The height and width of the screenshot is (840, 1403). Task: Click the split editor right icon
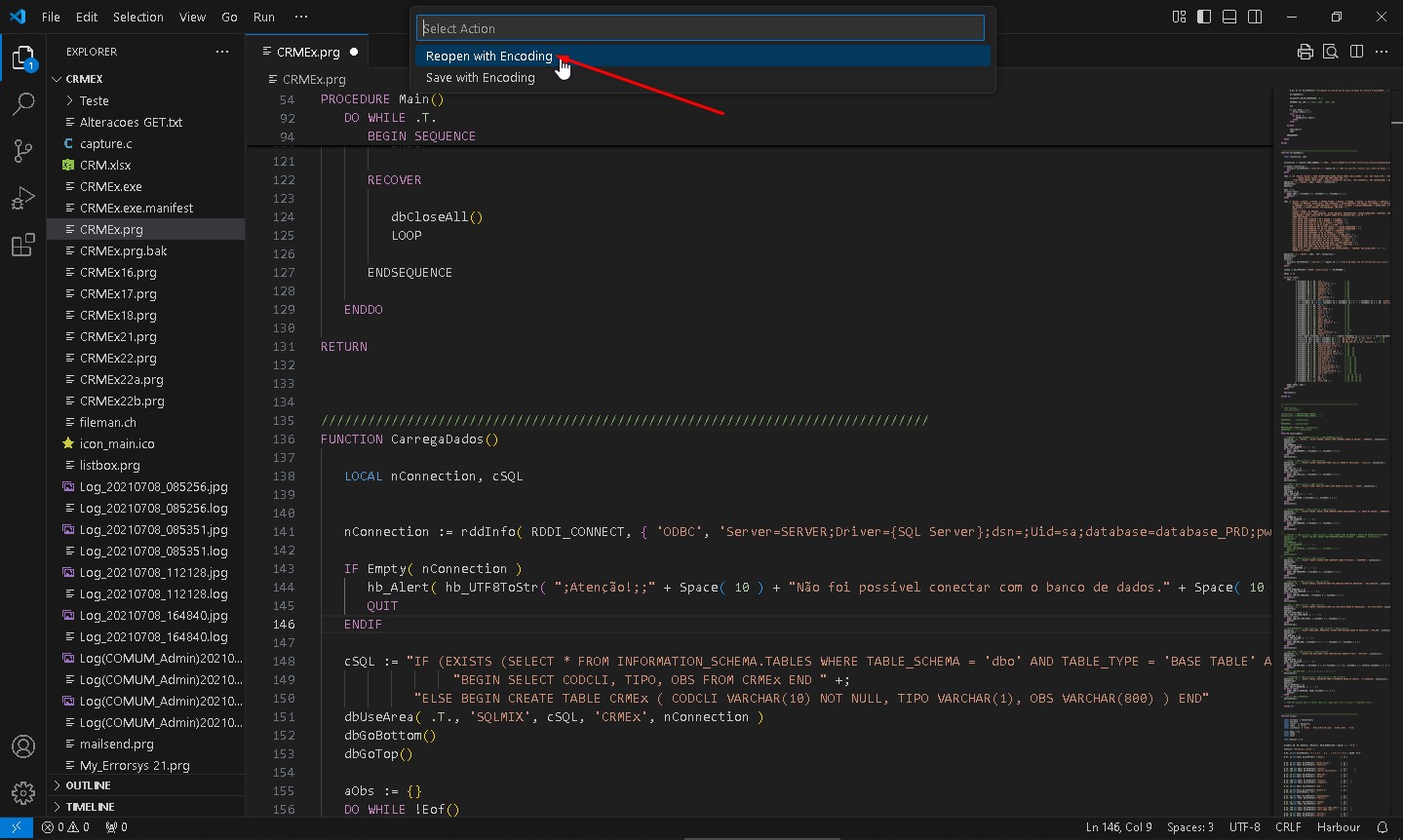click(x=1356, y=52)
